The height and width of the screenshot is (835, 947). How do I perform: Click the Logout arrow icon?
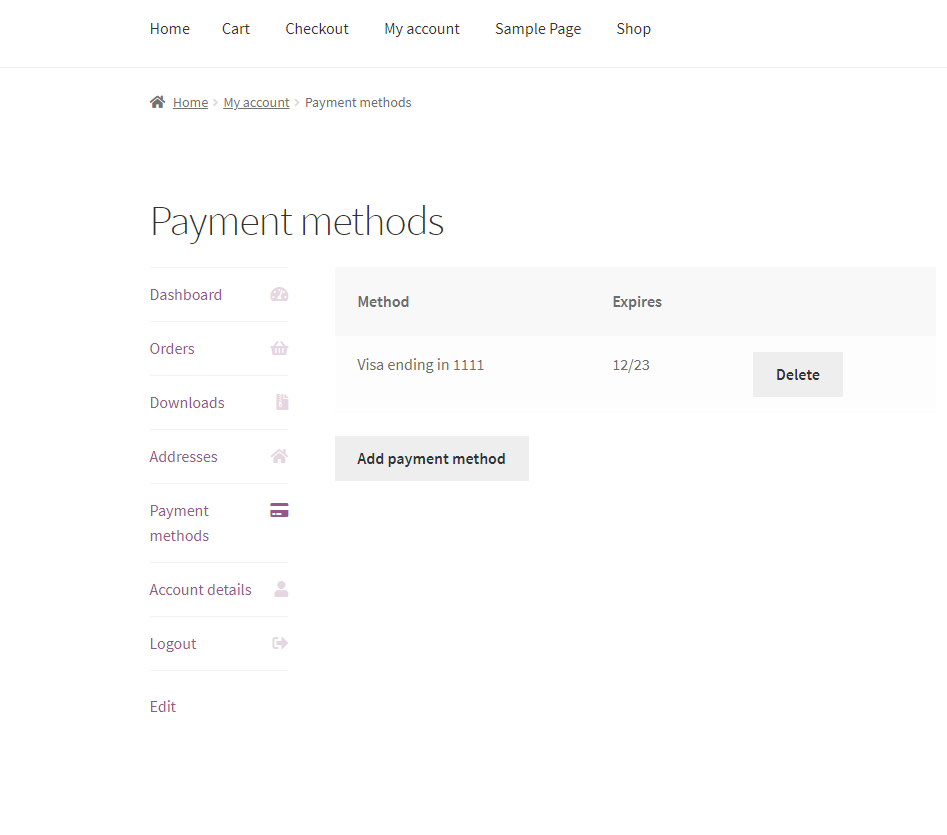click(x=280, y=643)
